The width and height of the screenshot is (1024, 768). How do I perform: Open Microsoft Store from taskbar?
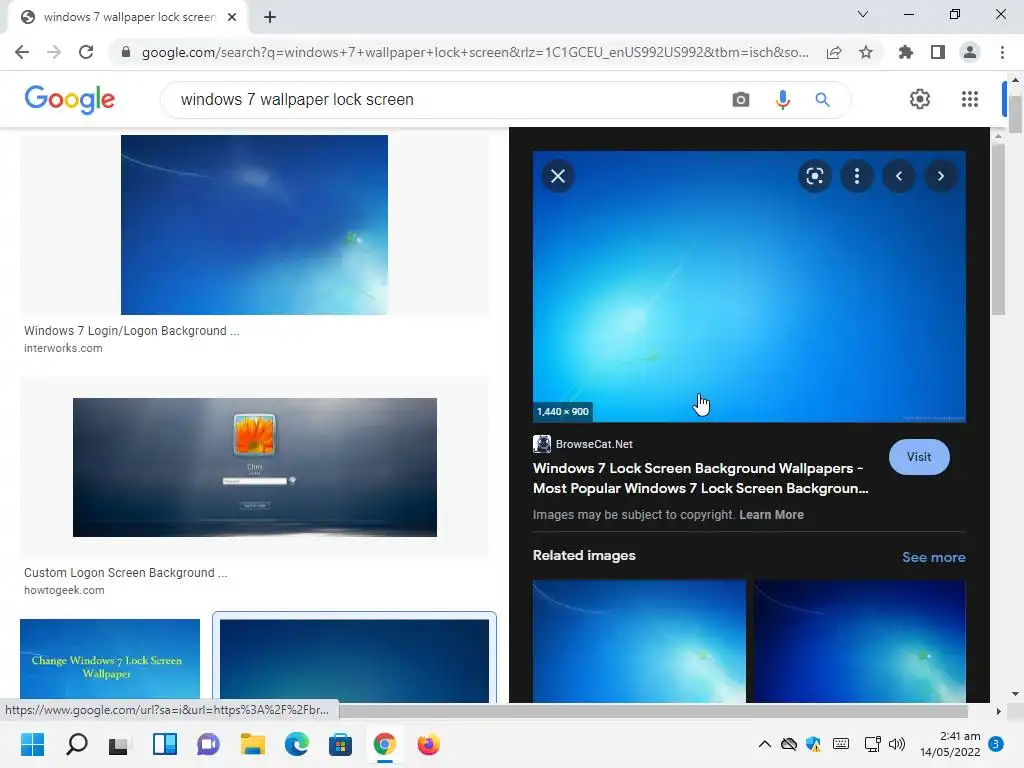click(340, 744)
